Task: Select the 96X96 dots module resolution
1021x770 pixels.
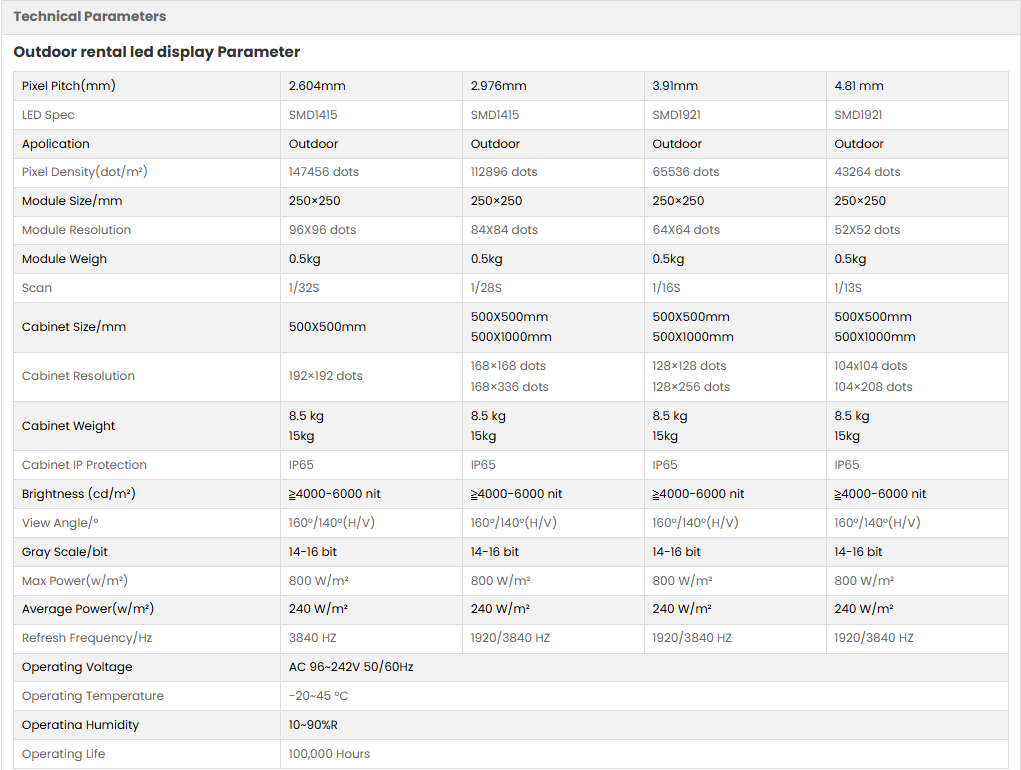Action: [x=322, y=230]
